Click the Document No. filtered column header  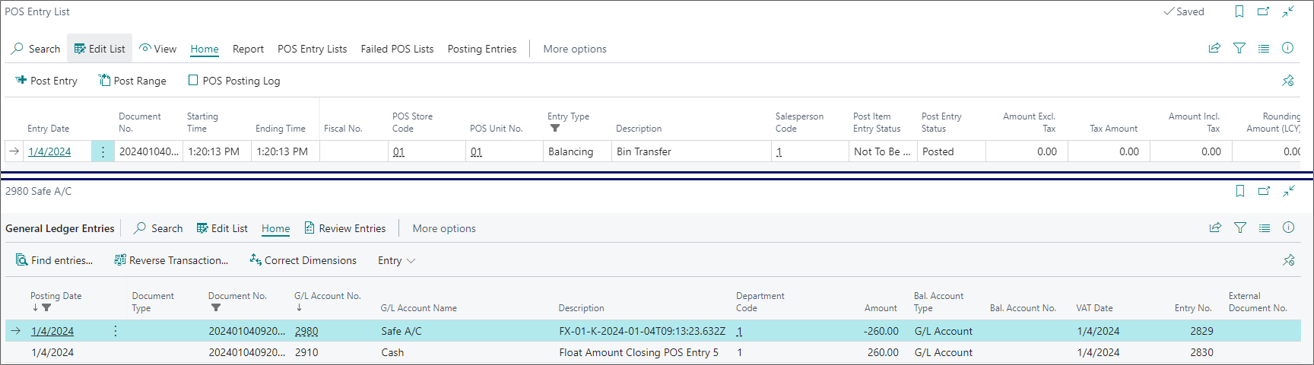tap(237, 301)
